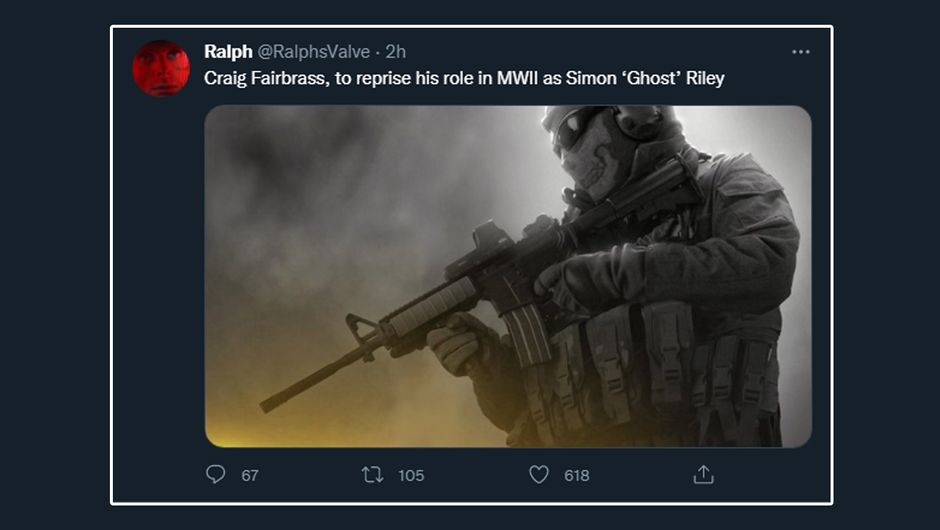Image resolution: width=940 pixels, height=530 pixels.
Task: Click the like count 618
Action: 577,476
